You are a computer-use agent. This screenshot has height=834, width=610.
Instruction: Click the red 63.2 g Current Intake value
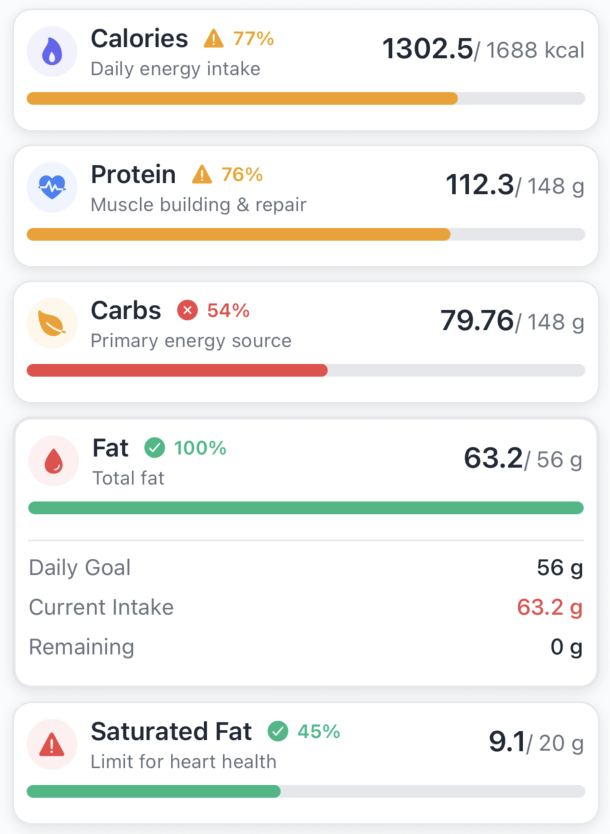tap(550, 607)
